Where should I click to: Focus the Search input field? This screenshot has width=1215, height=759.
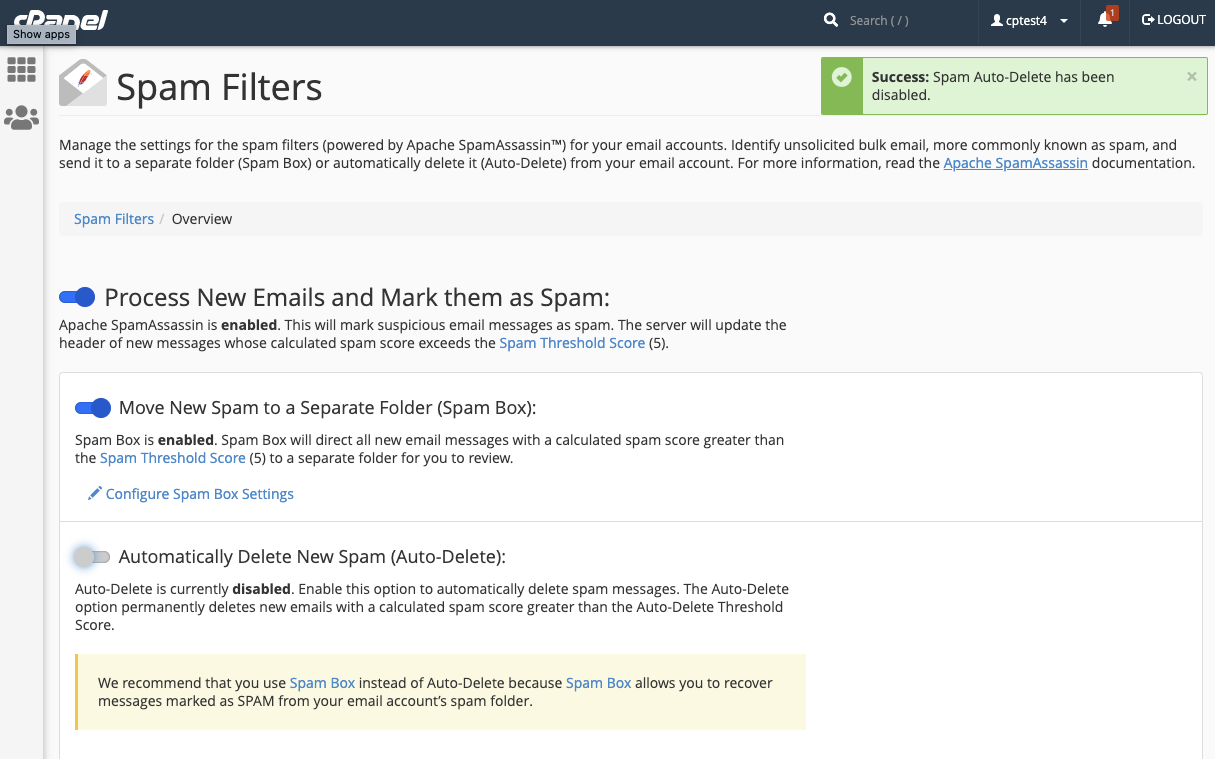[x=905, y=20]
